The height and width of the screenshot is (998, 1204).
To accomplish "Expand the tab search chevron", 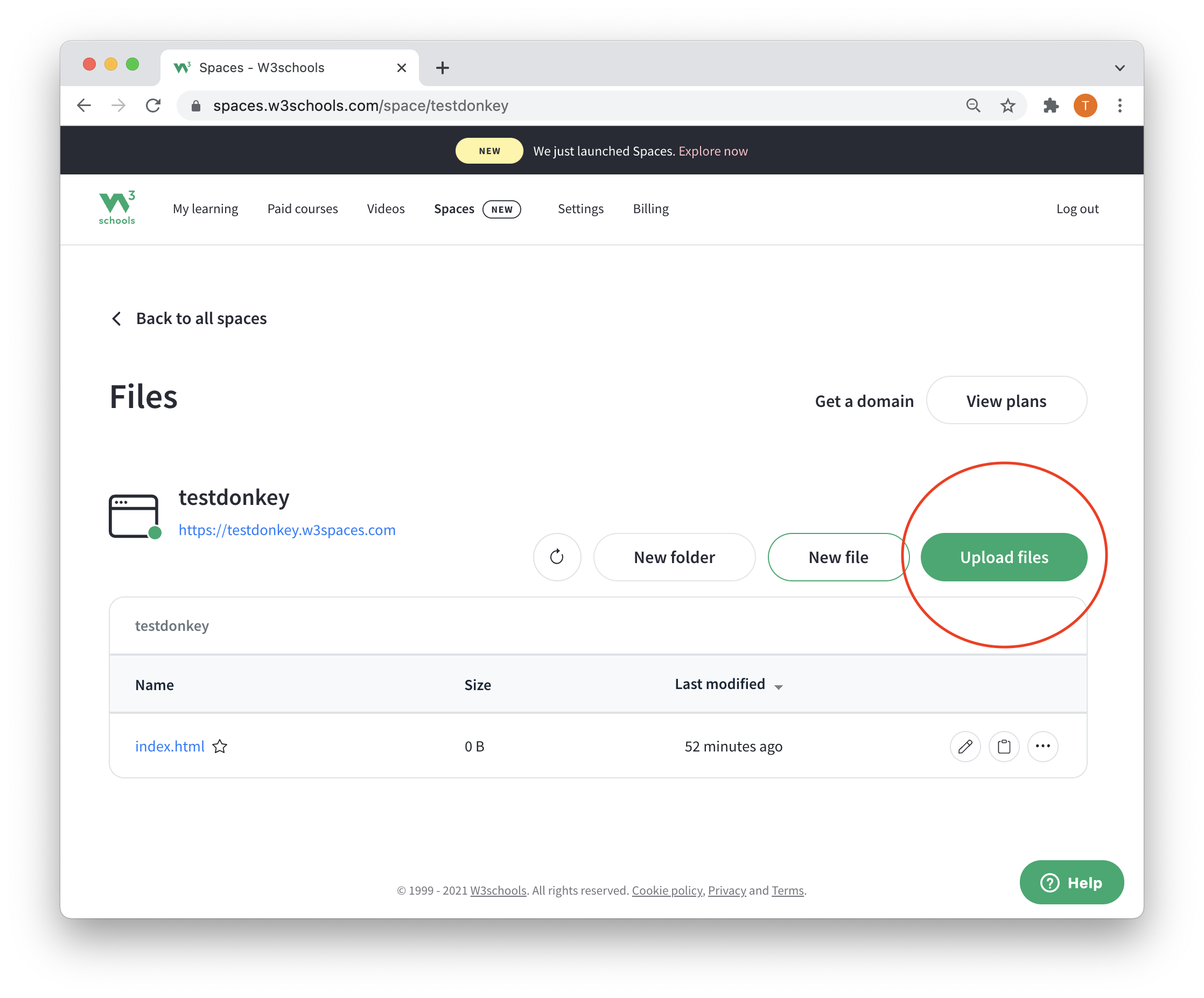I will coord(1119,68).
